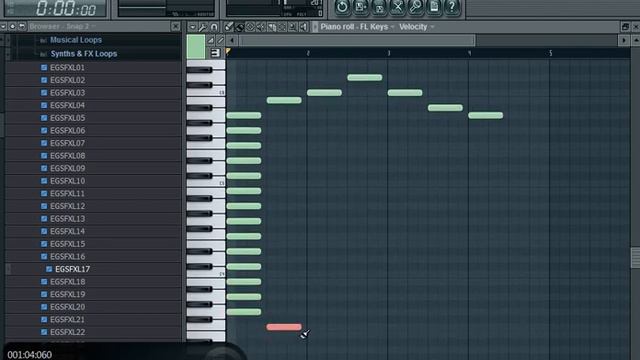Select the Draw pencil tool
Screen dimensions: 640x360
pos(229,27)
